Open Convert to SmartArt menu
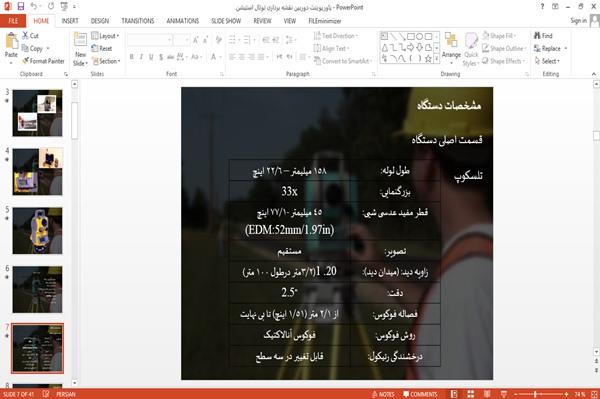This screenshot has width=600, height=399. (x=343, y=61)
